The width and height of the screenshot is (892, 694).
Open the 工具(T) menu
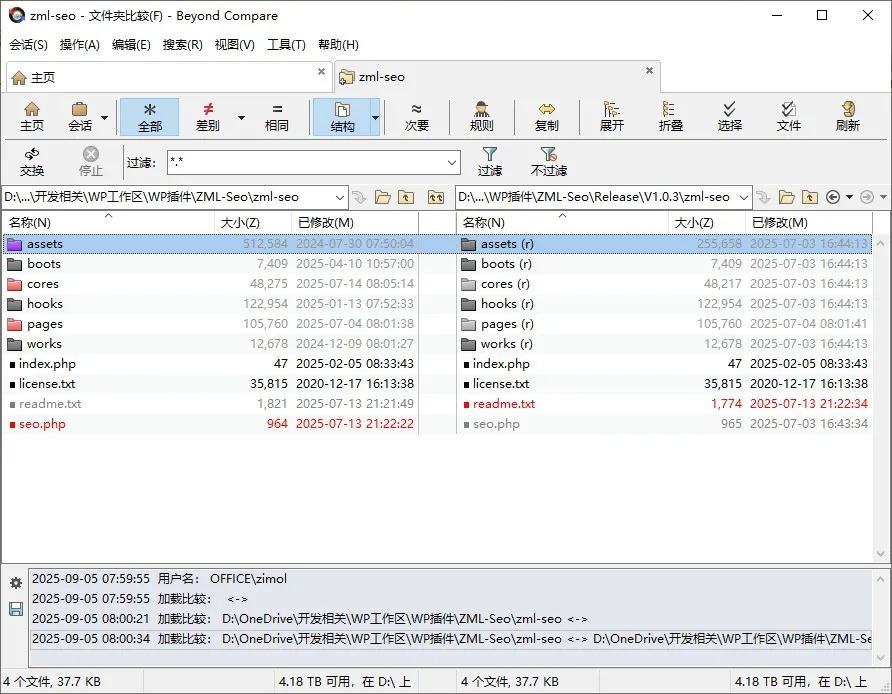click(286, 44)
